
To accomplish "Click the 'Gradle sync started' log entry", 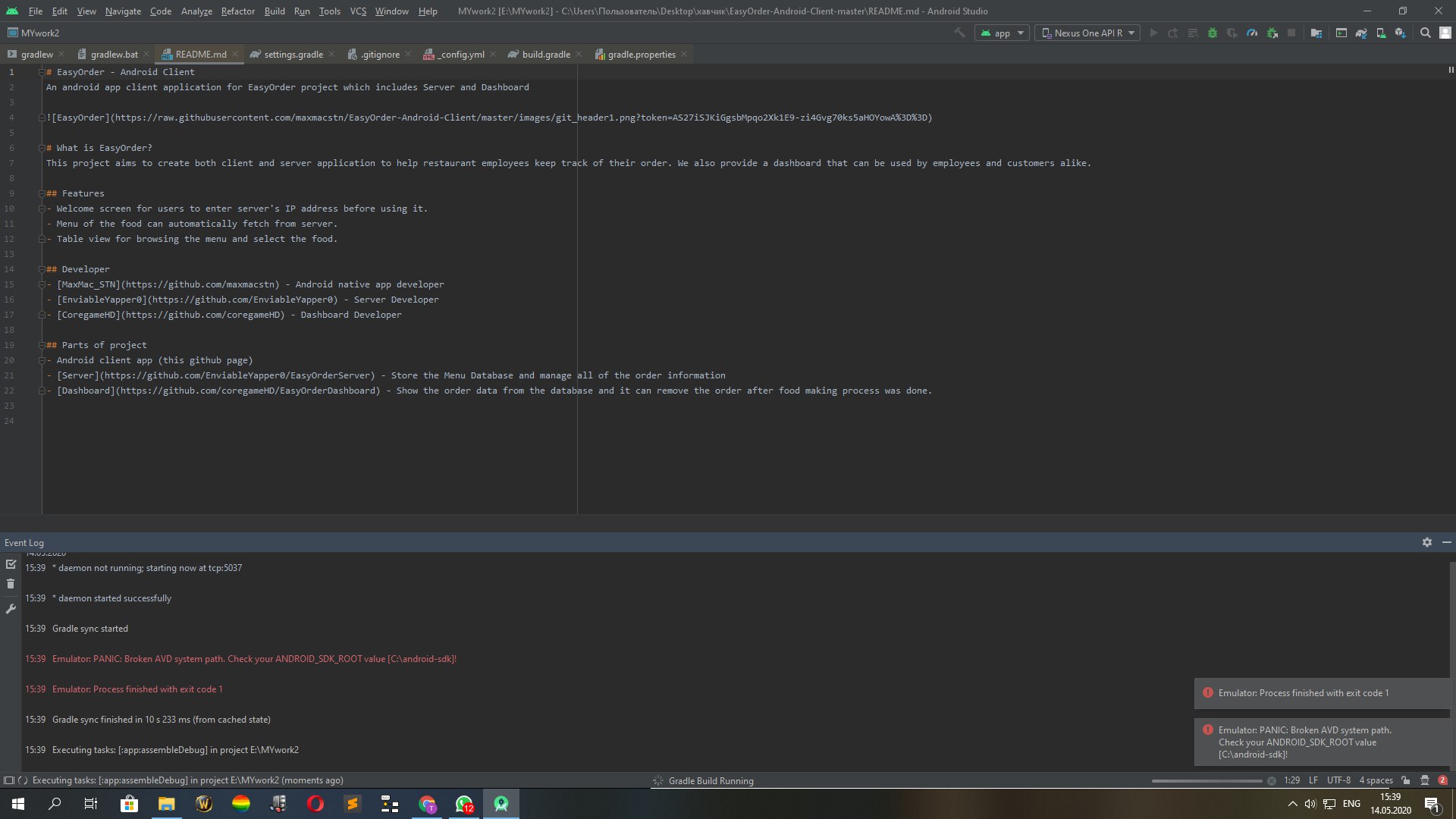I will point(90,629).
